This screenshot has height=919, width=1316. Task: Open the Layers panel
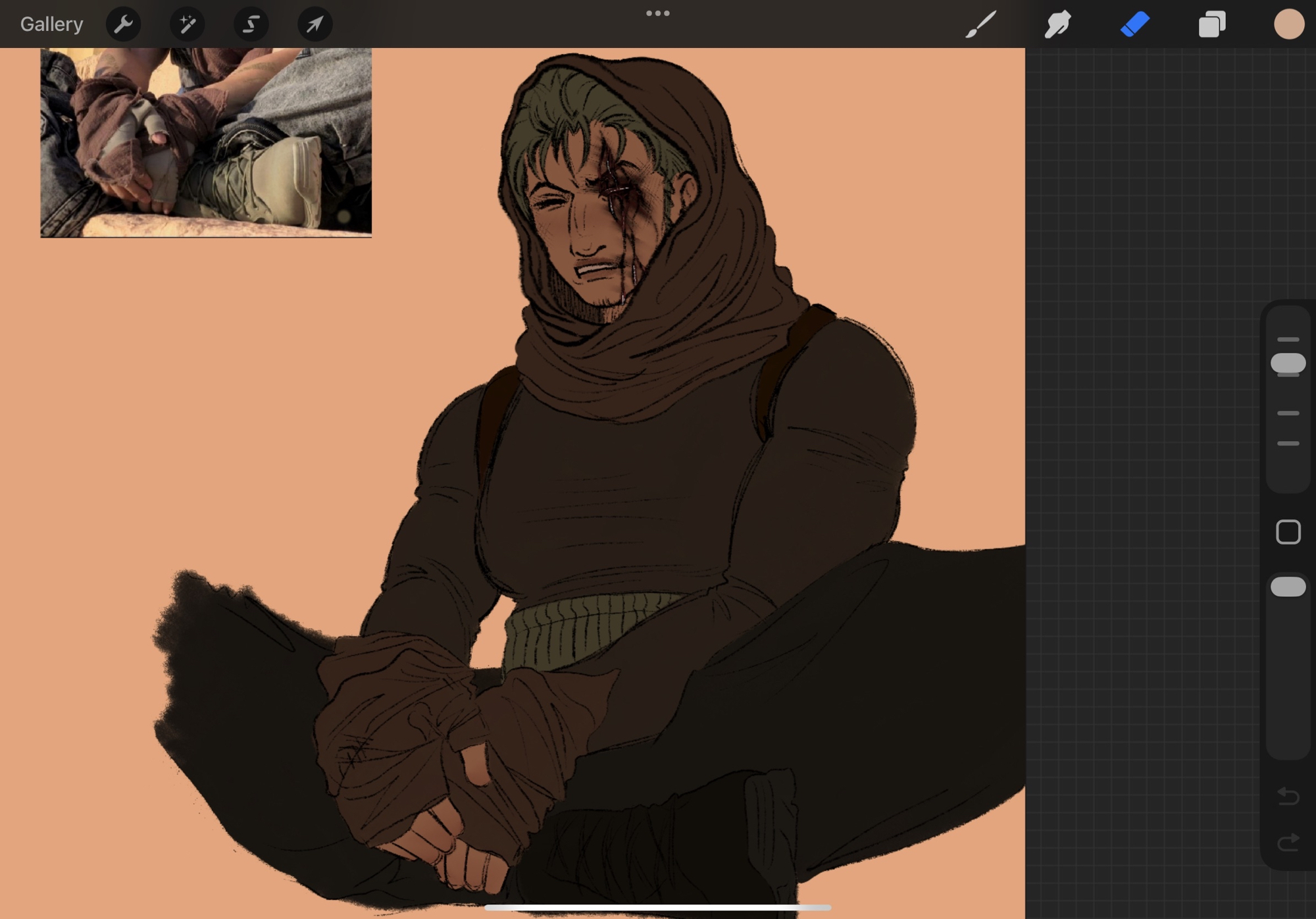[x=1212, y=24]
